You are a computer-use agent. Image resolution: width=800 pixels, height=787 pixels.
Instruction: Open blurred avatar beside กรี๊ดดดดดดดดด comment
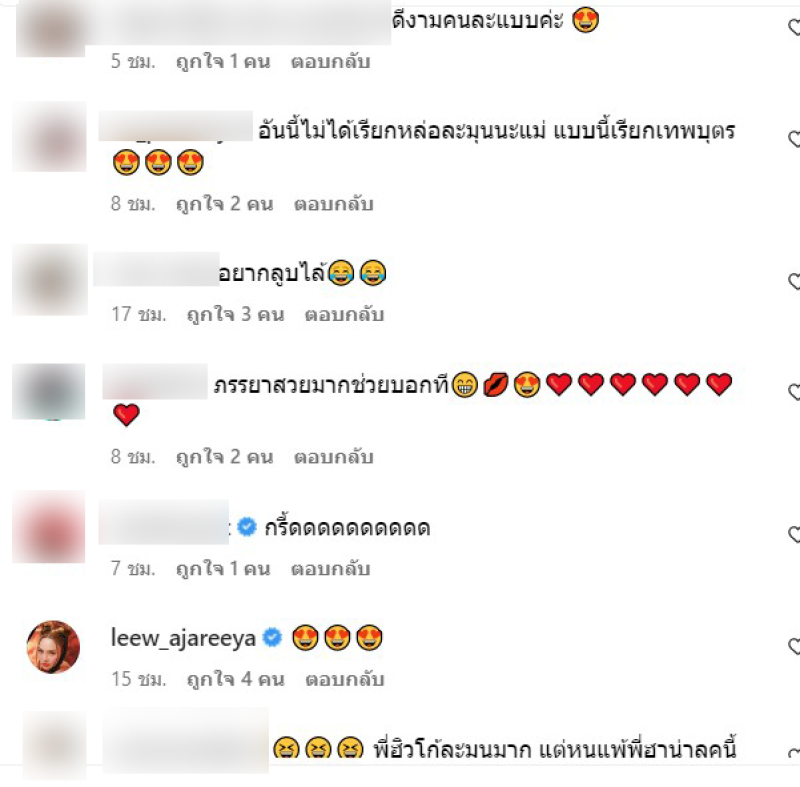(x=49, y=527)
